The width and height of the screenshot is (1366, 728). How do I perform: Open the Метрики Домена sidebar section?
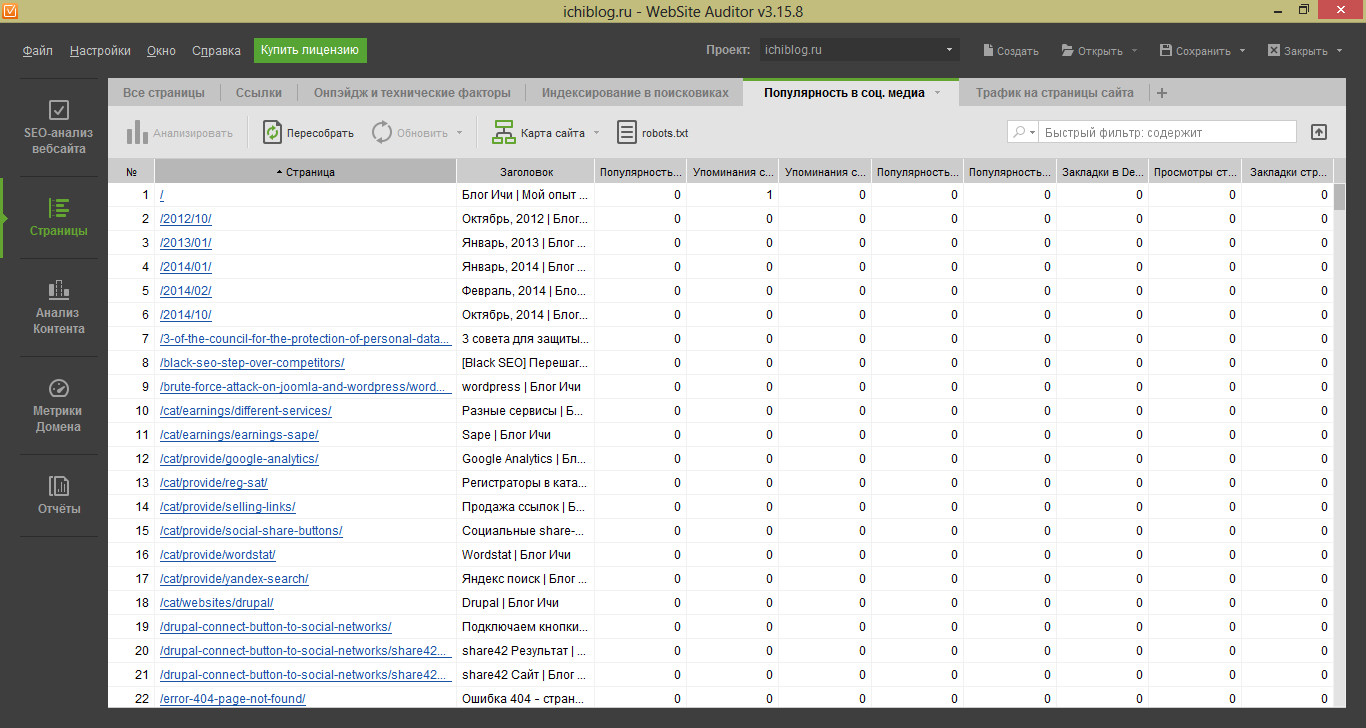pos(58,405)
